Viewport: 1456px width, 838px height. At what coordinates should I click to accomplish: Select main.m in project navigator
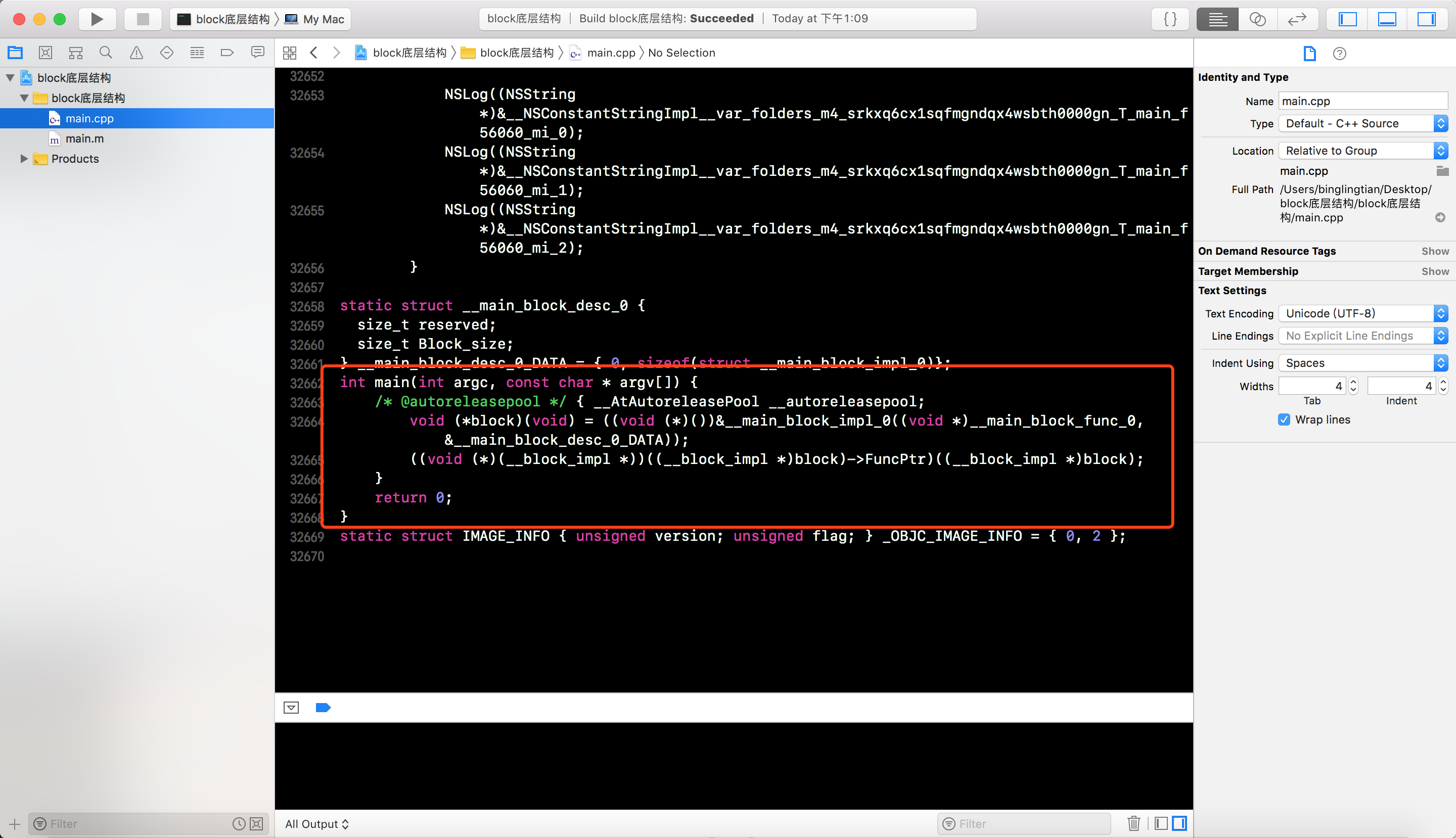pos(84,138)
